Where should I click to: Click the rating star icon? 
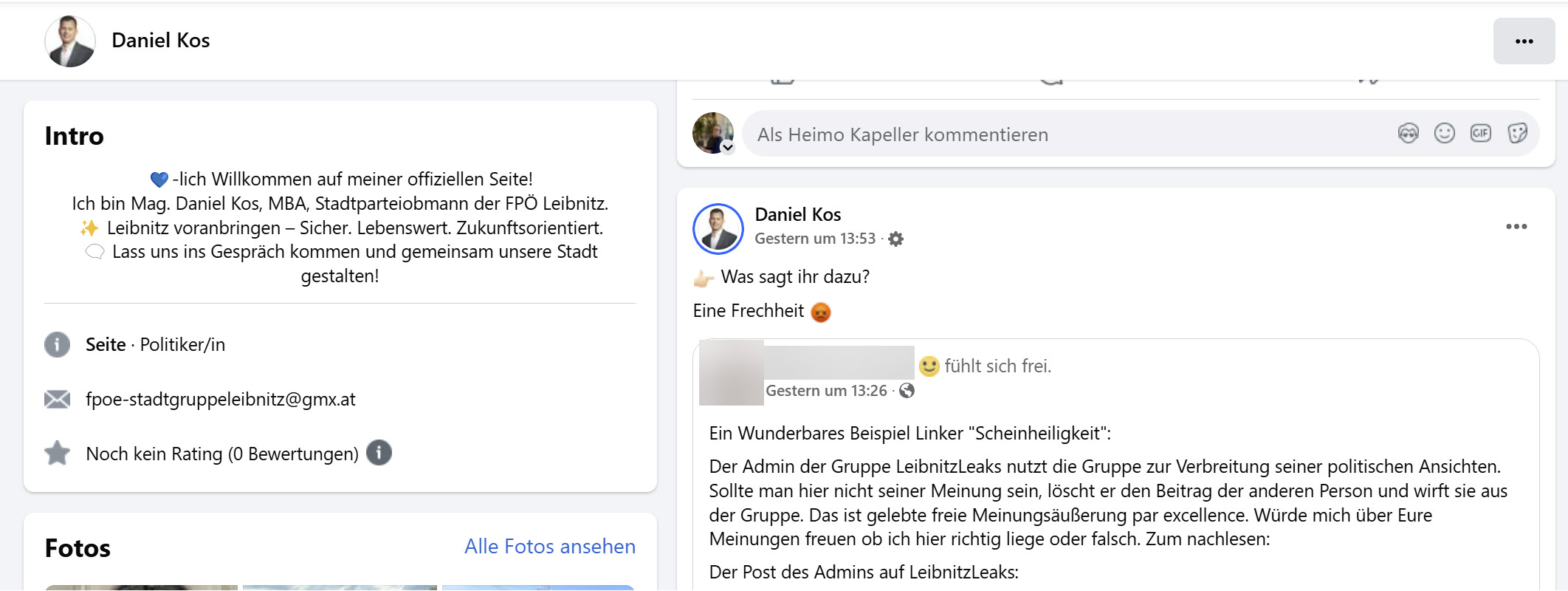(57, 454)
